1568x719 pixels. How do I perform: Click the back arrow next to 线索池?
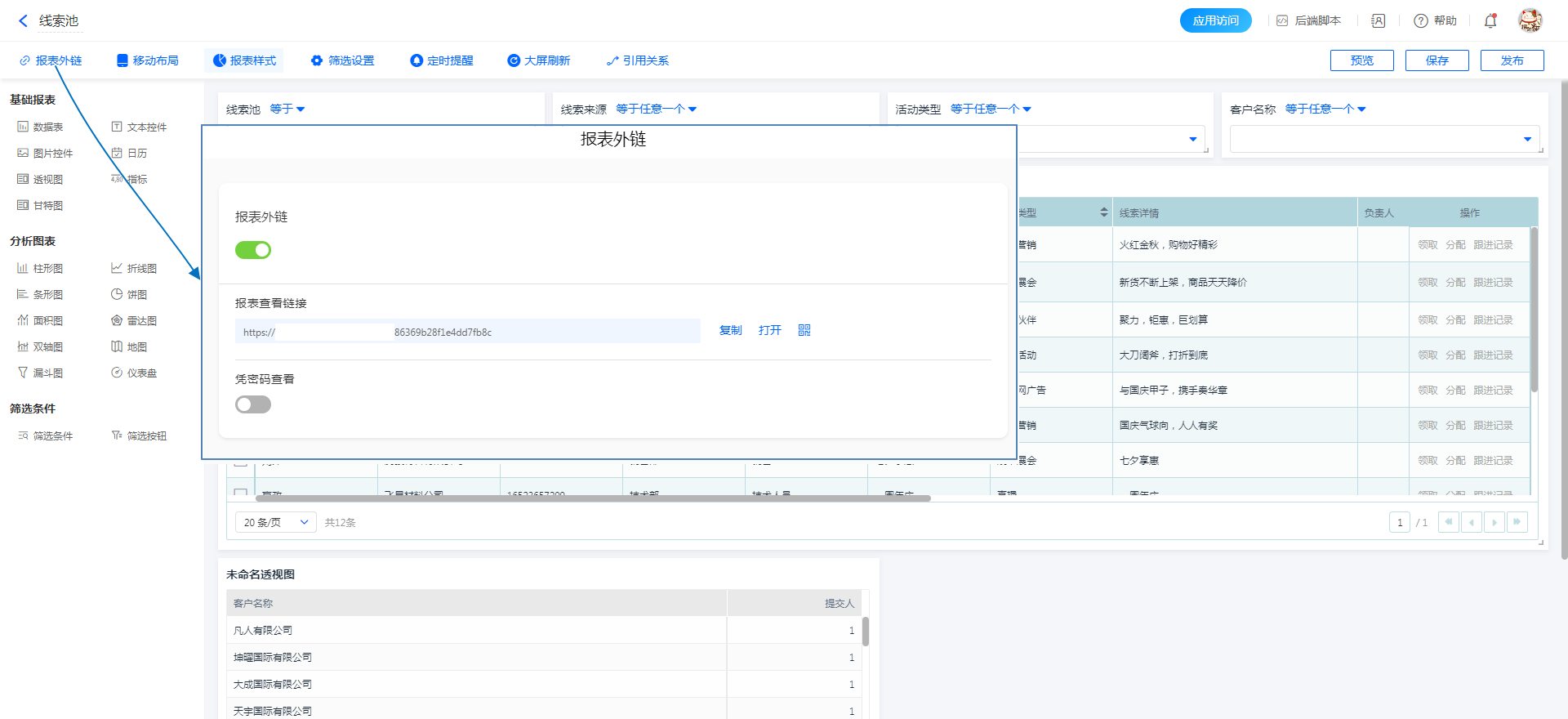click(x=23, y=21)
